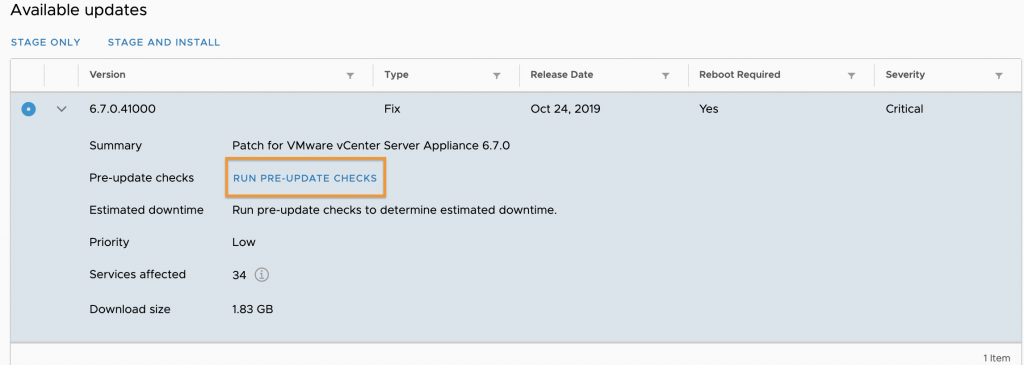Sort by Version column header
The image size is (1024, 365).
[x=107, y=74]
